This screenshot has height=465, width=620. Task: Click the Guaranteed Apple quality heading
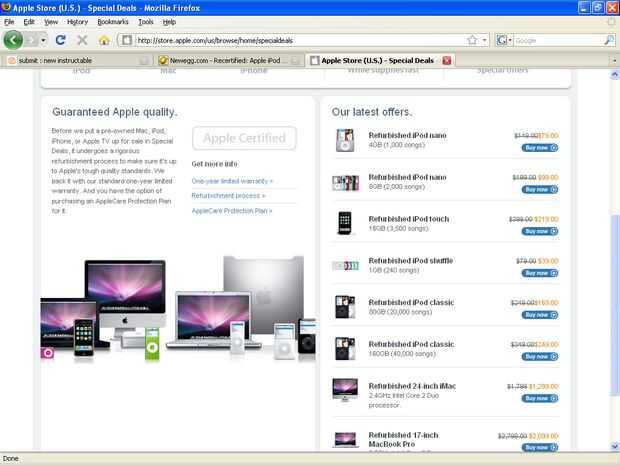click(115, 112)
